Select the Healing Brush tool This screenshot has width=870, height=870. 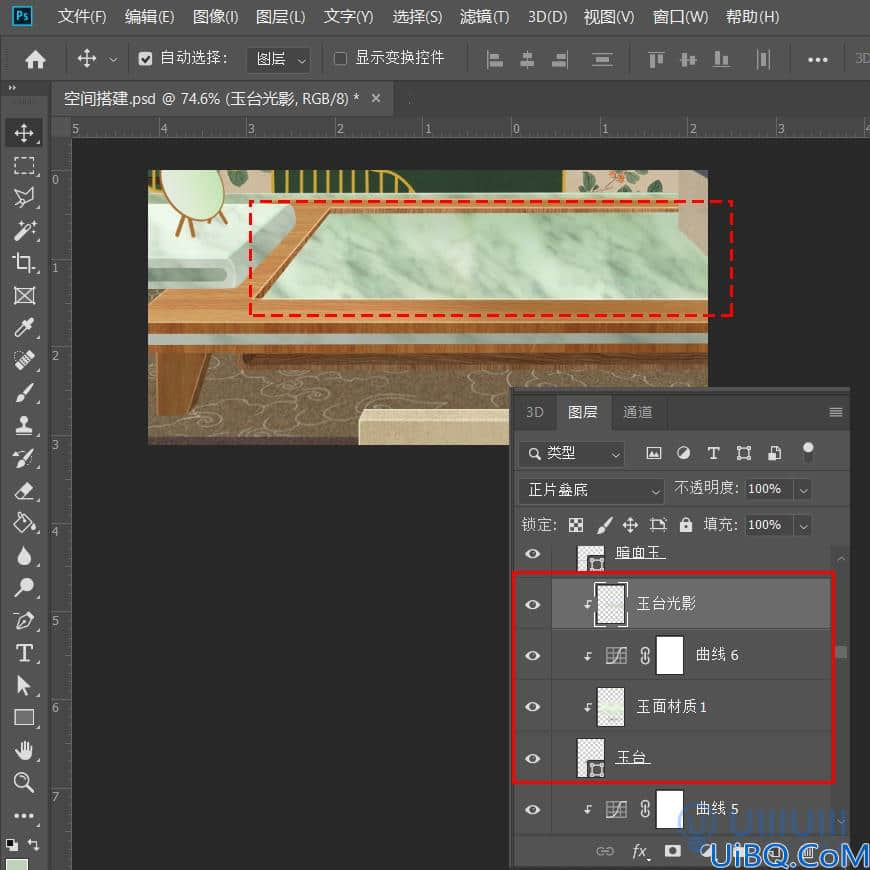pyautogui.click(x=24, y=360)
